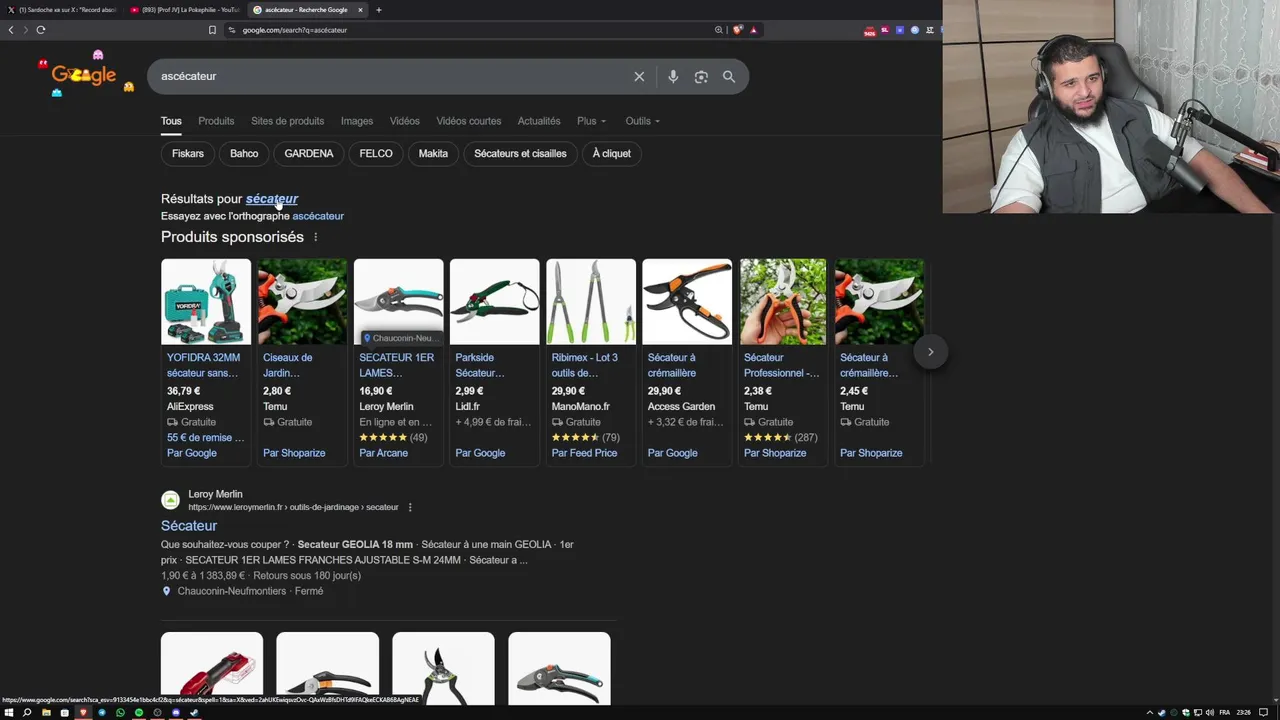Viewport: 1280px width, 720px height.
Task: Bookmark this page icon in address bar
Action: [x=212, y=30]
